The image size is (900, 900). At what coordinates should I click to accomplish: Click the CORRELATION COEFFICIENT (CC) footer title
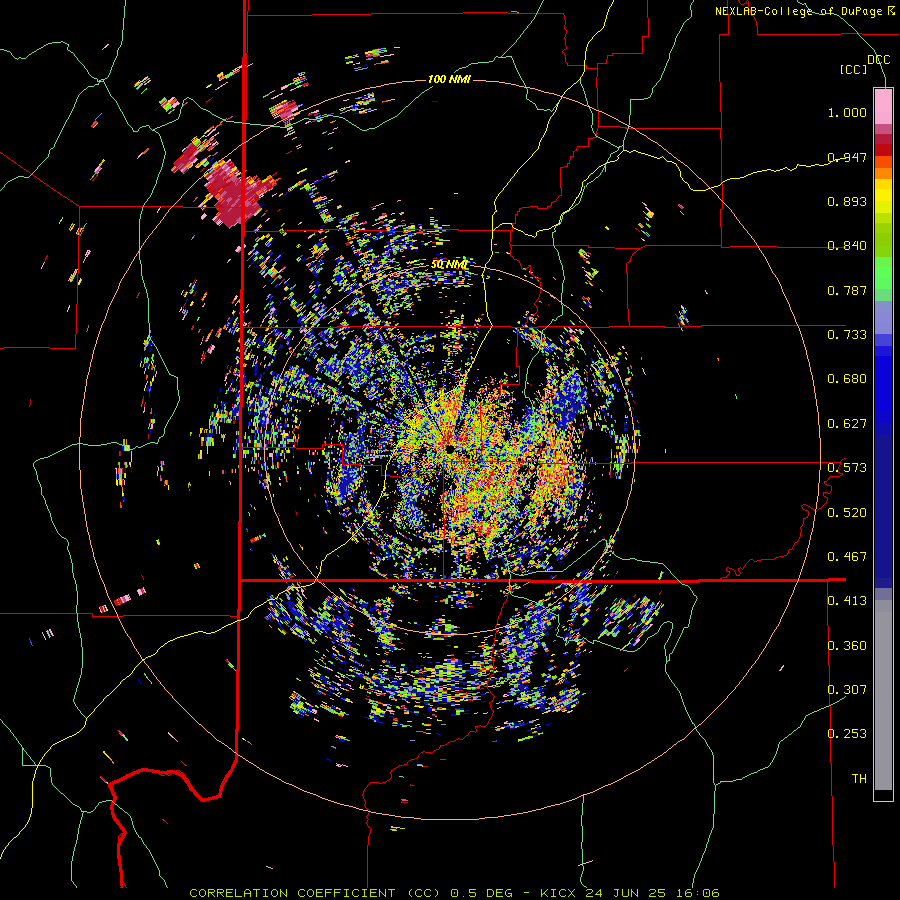[317, 893]
